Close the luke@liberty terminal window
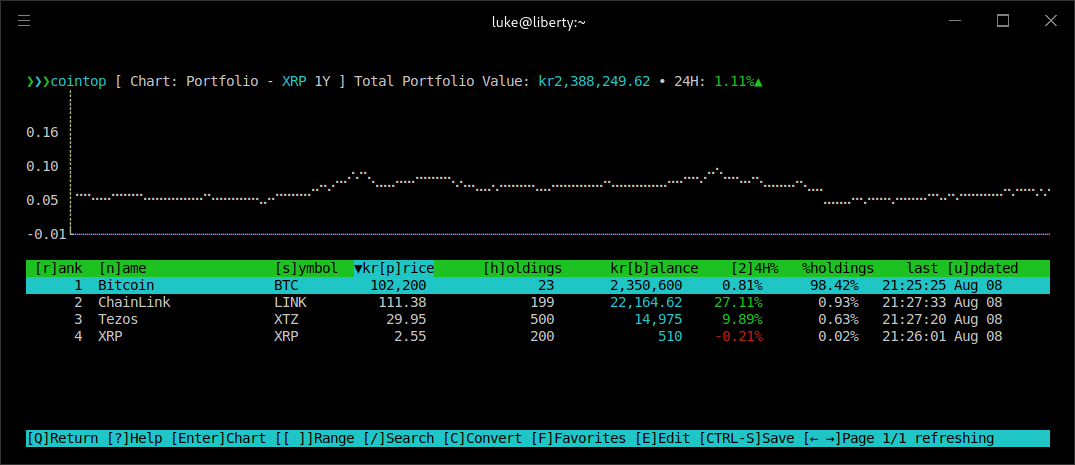1075x465 pixels. tap(1050, 21)
